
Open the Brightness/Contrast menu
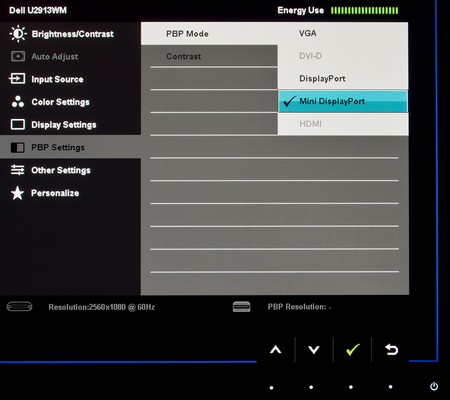(70, 34)
